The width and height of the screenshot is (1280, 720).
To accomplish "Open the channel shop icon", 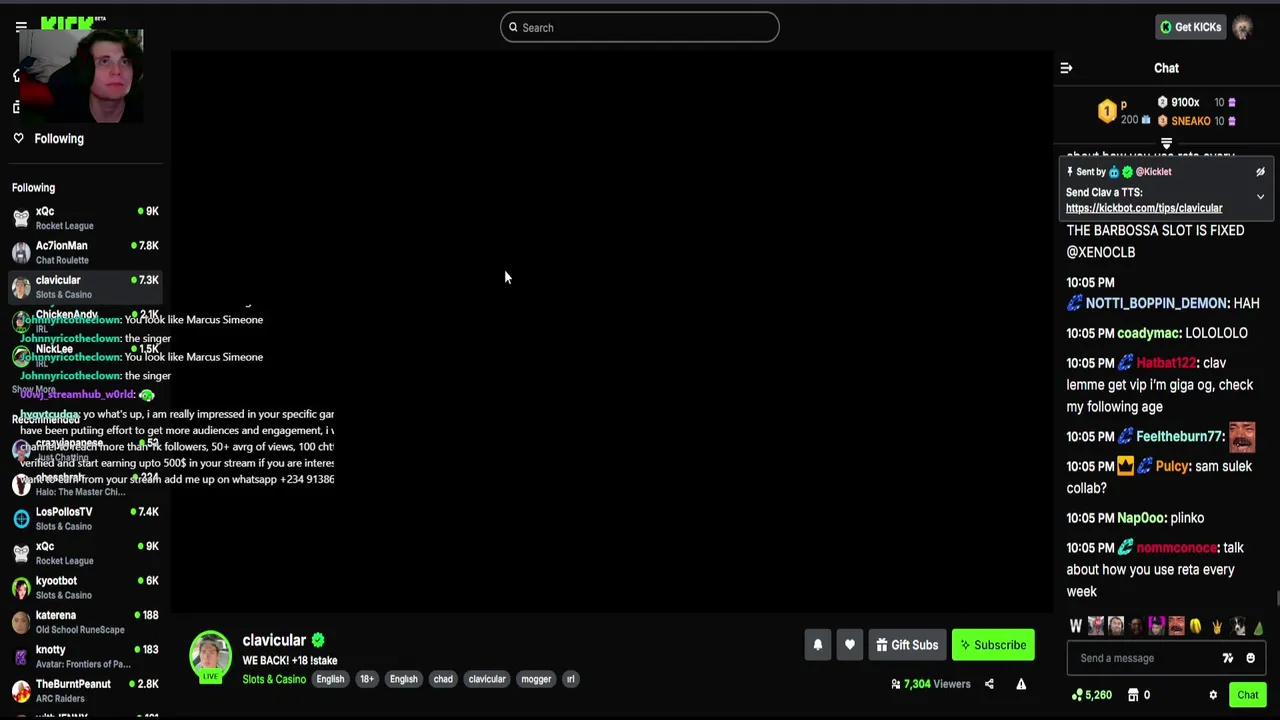I will (1133, 695).
